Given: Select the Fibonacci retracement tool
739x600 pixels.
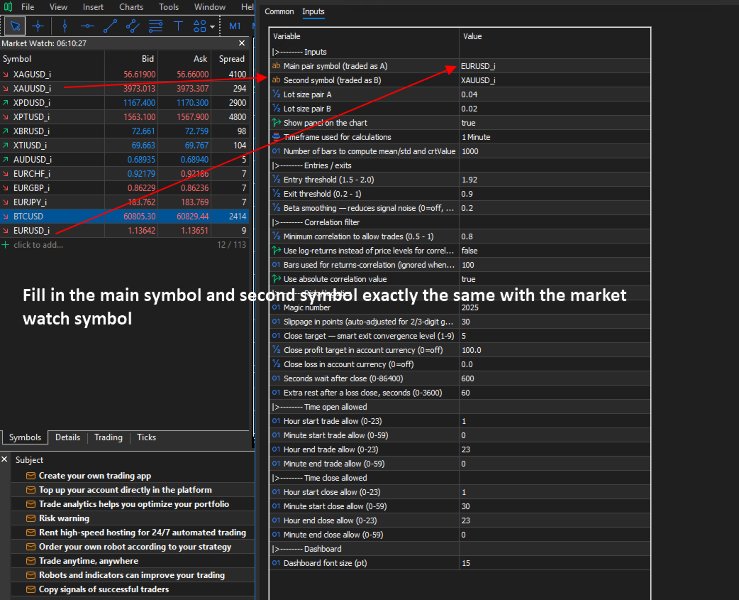Looking at the screenshot, I should click(x=156, y=26).
